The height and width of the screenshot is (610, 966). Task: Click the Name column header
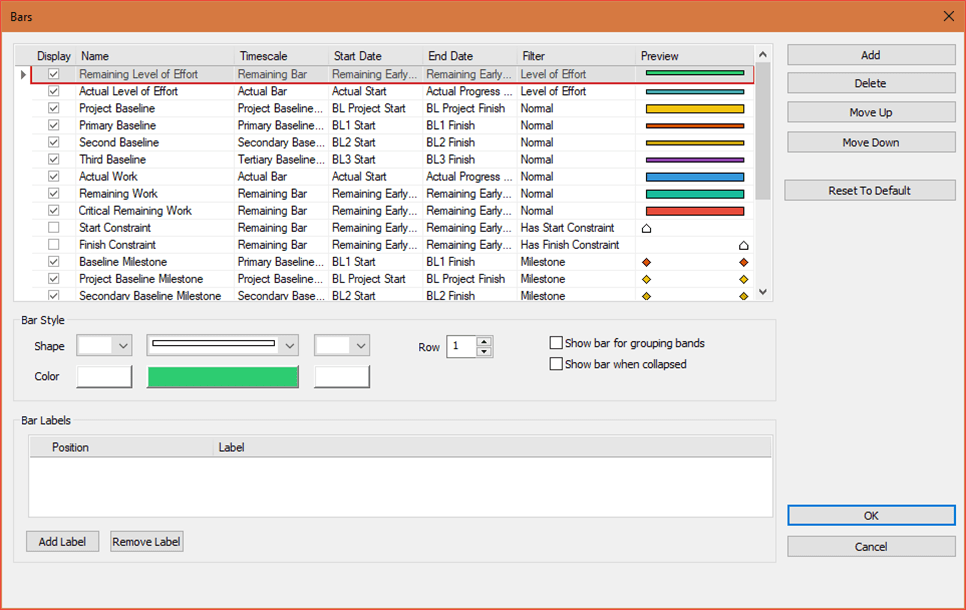(x=155, y=56)
